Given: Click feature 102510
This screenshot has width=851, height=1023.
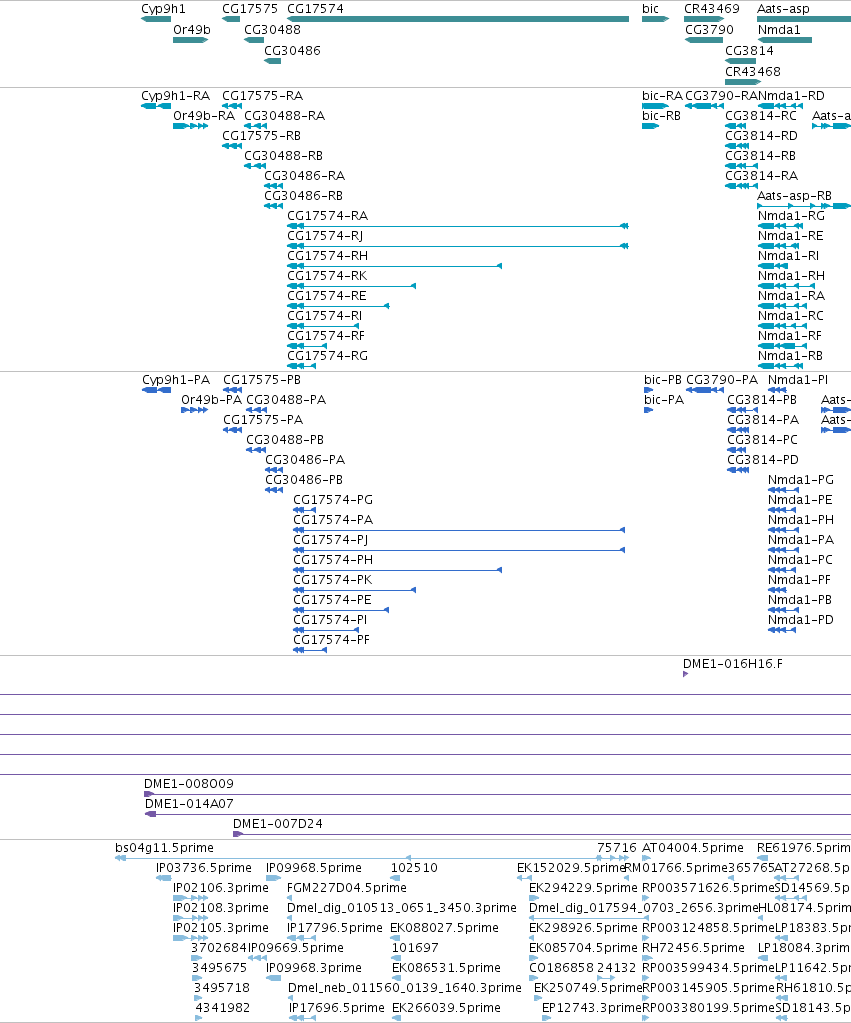Looking at the screenshot, I should pos(414,868).
